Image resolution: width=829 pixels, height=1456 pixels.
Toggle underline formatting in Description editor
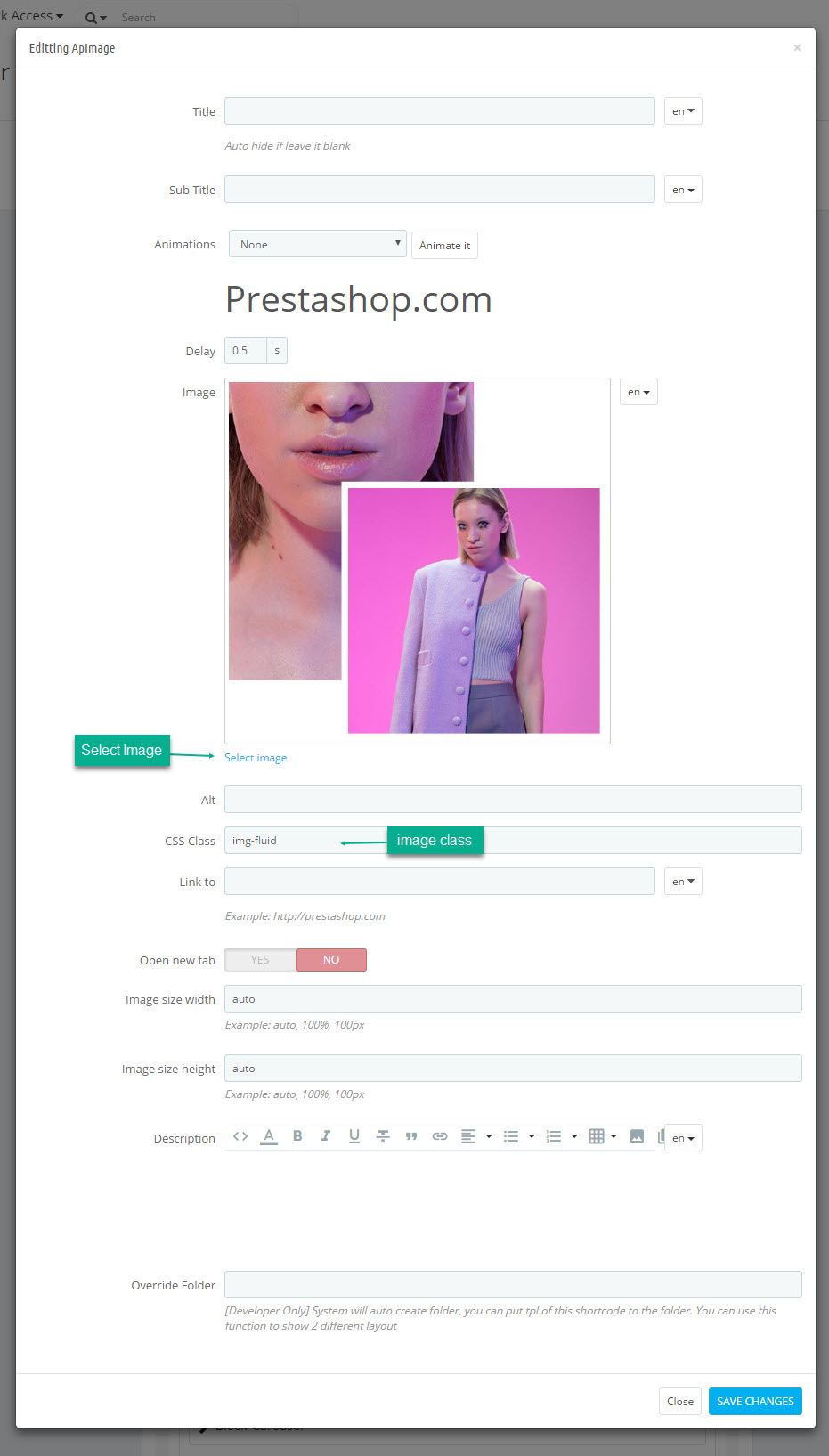354,1136
